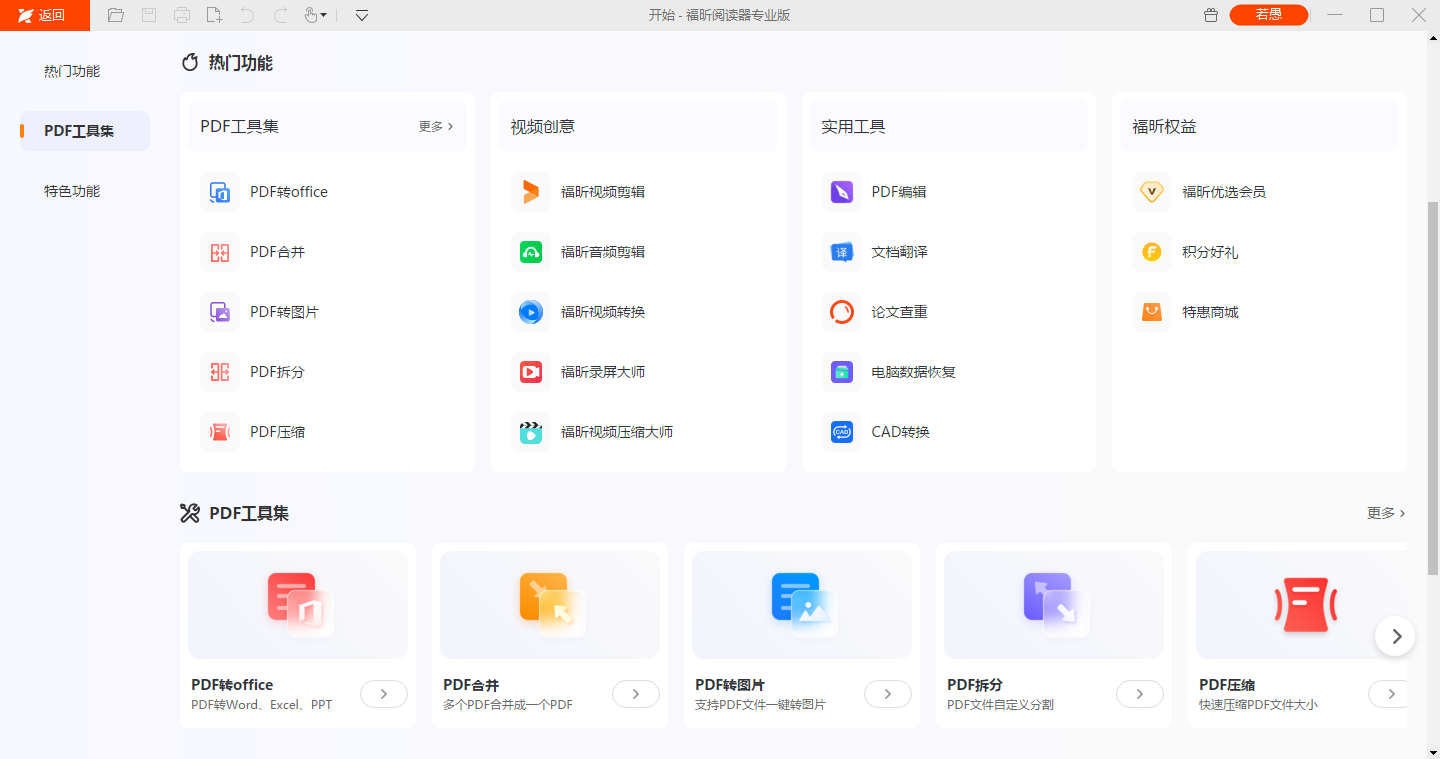1440x759 pixels.
Task: Select 论文查重 in the 实用工具 list
Action: (x=898, y=312)
